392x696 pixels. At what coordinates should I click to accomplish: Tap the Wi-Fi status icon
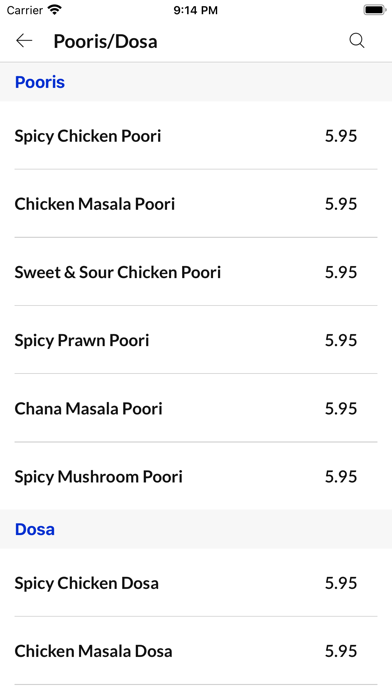tap(55, 10)
